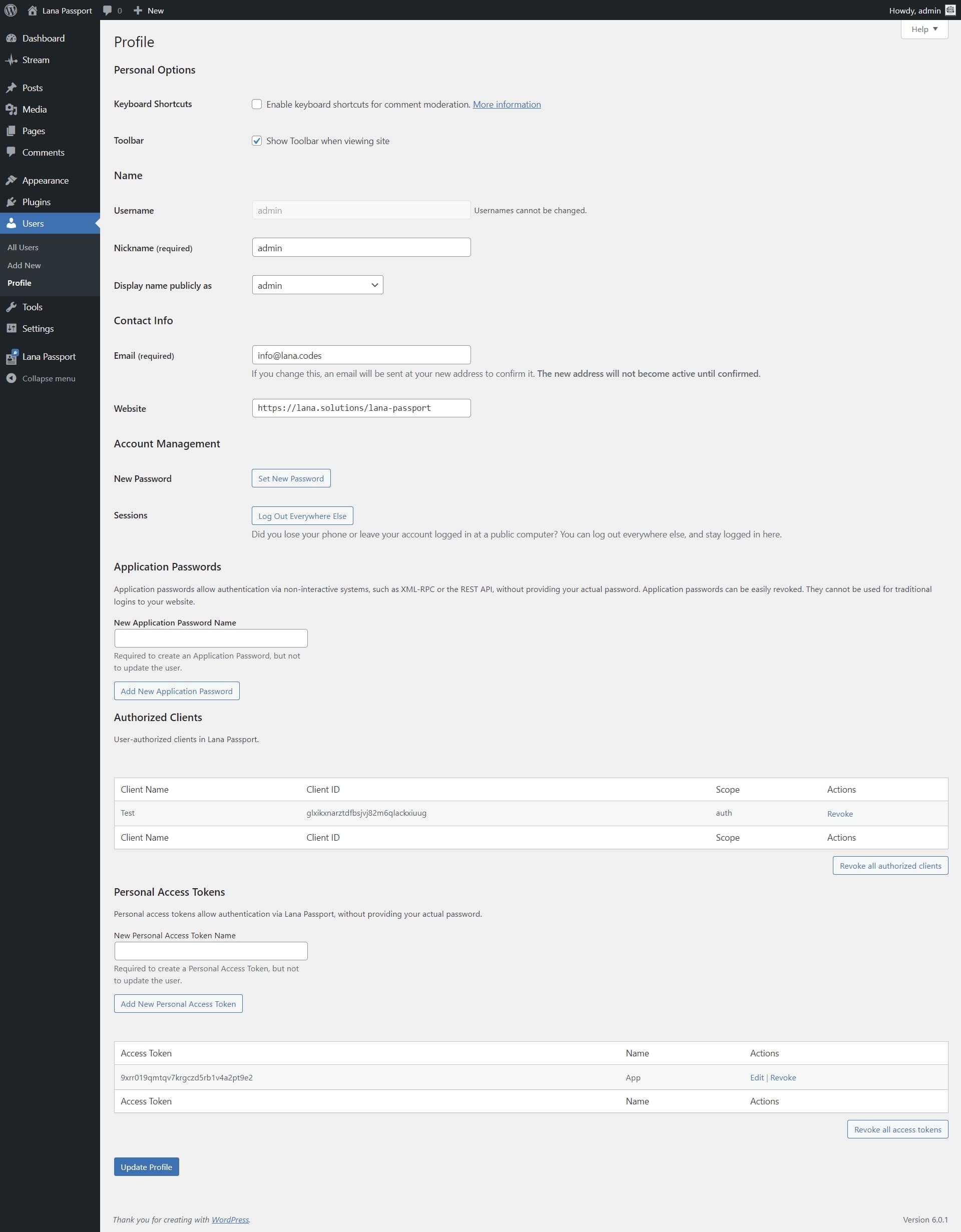Revoke the Test authorized client
The height and width of the screenshot is (1232, 961).
click(x=840, y=814)
